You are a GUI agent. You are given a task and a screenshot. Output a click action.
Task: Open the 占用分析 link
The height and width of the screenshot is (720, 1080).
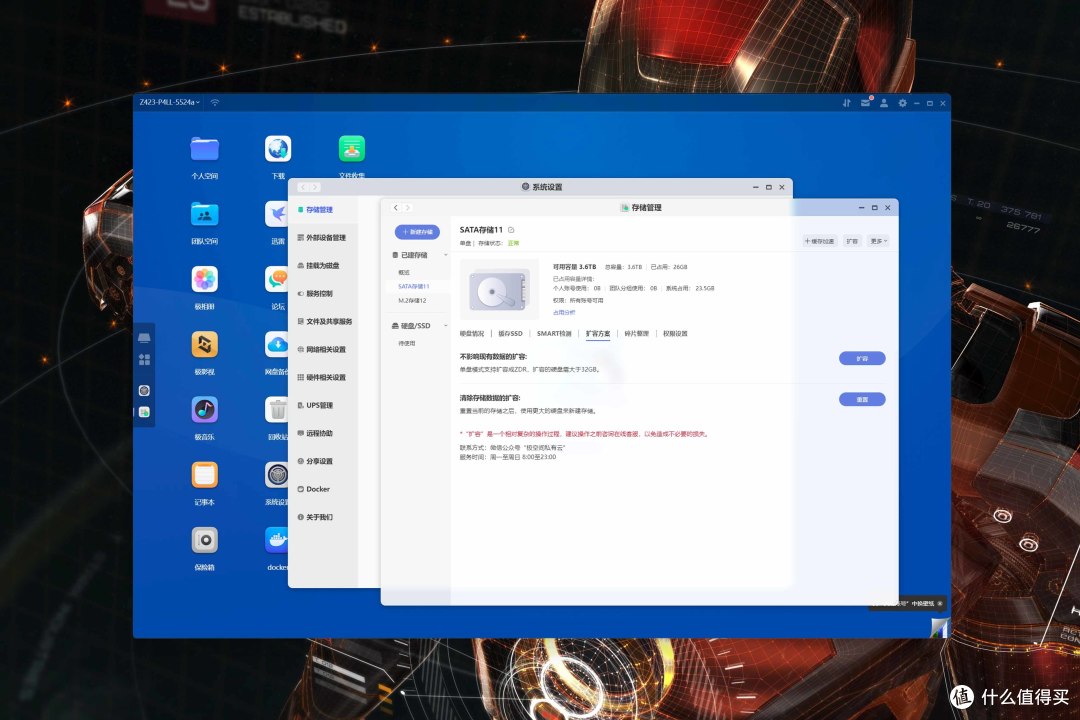pyautogui.click(x=564, y=312)
